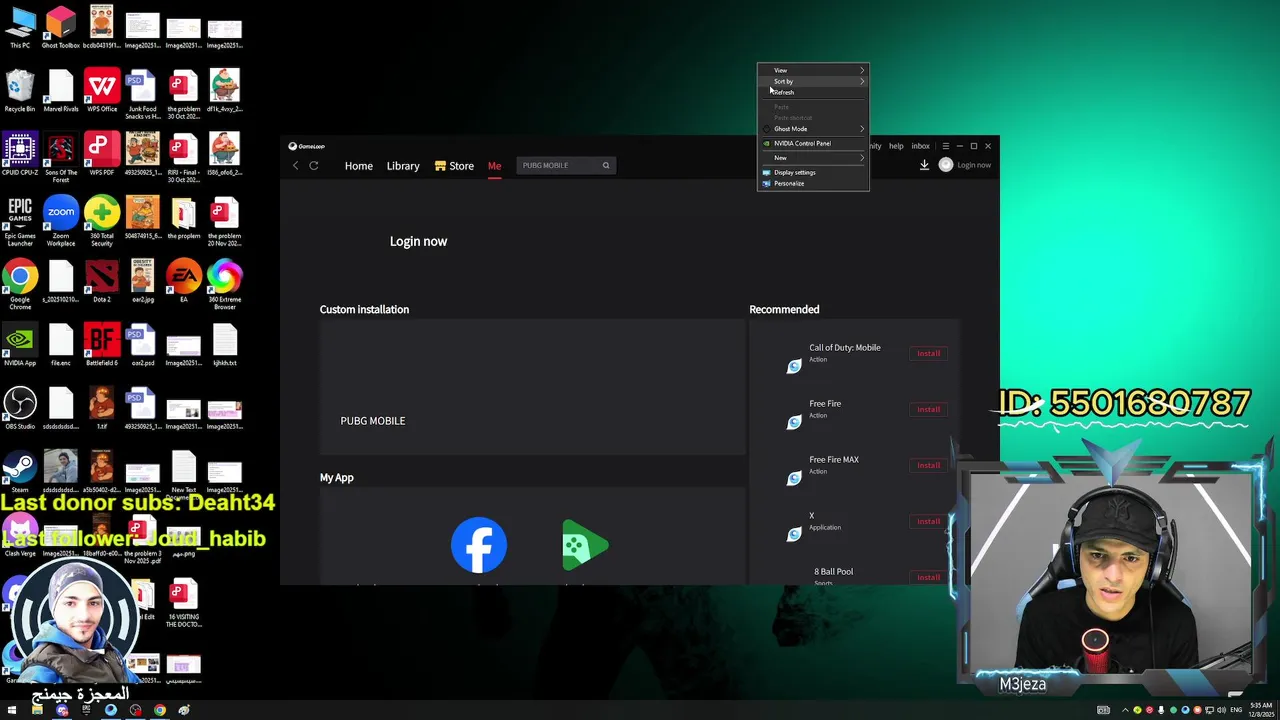Open the WPS Office desktop icon
Image resolution: width=1280 pixels, height=720 pixels.
click(102, 91)
